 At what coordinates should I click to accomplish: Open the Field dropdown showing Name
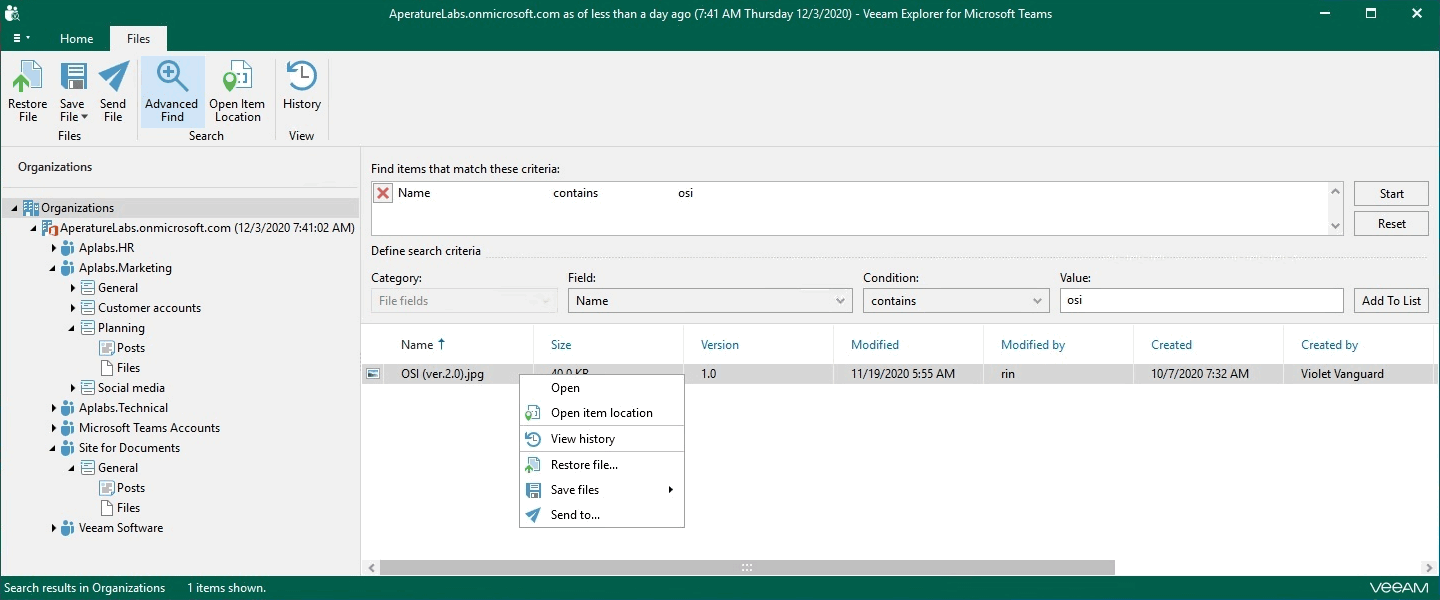coord(710,301)
